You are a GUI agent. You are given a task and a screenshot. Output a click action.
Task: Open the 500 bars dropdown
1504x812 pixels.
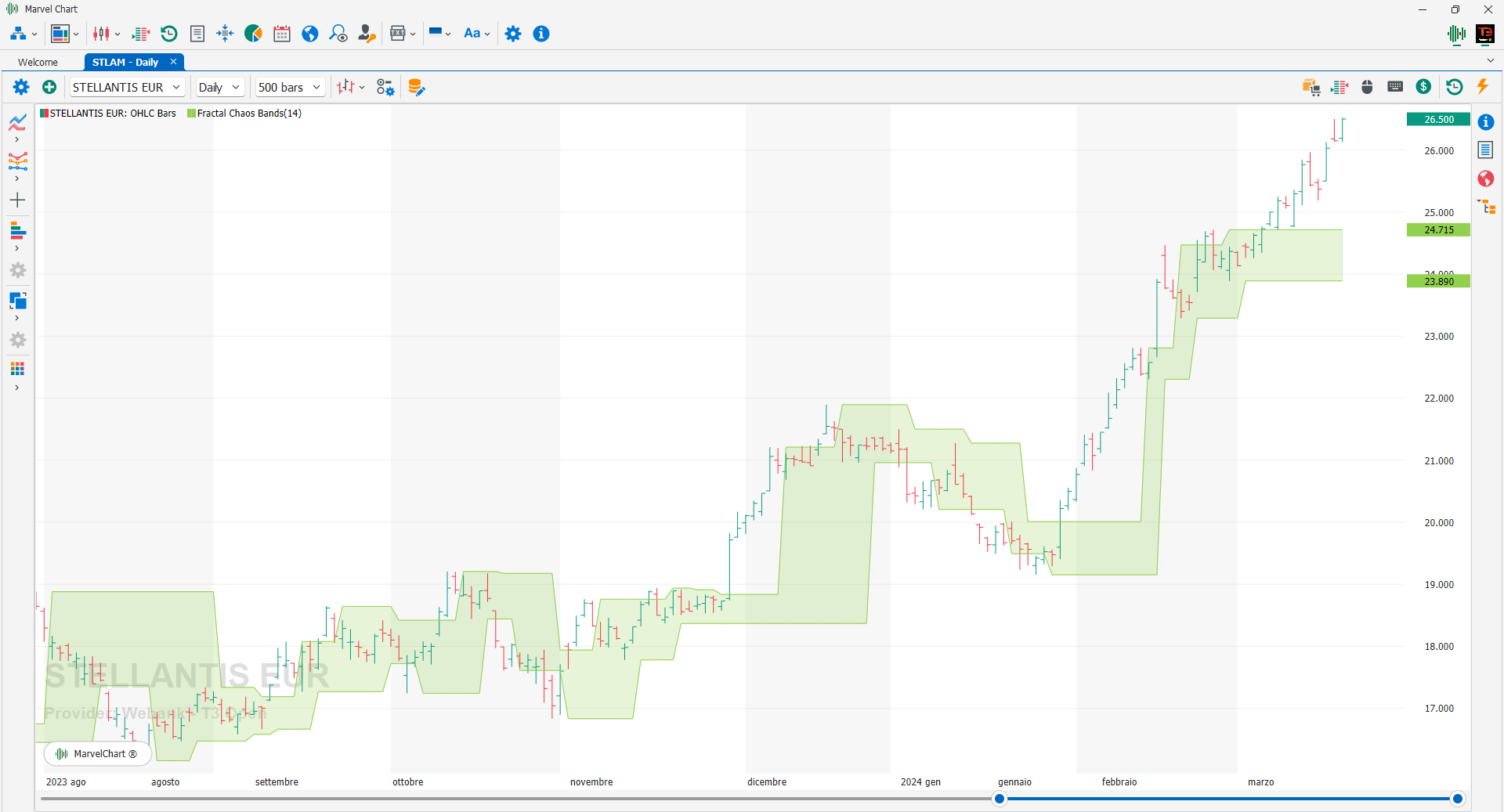pos(290,87)
